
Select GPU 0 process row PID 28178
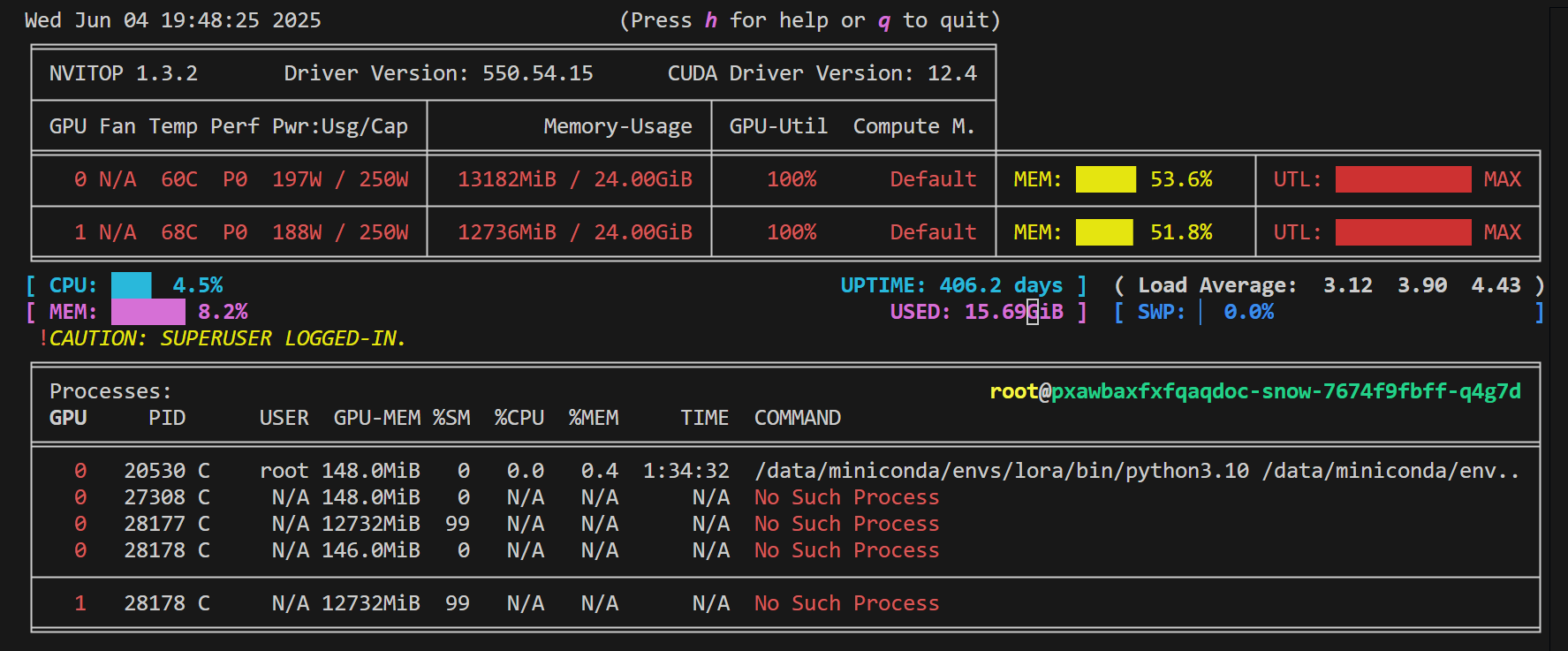click(x=784, y=550)
